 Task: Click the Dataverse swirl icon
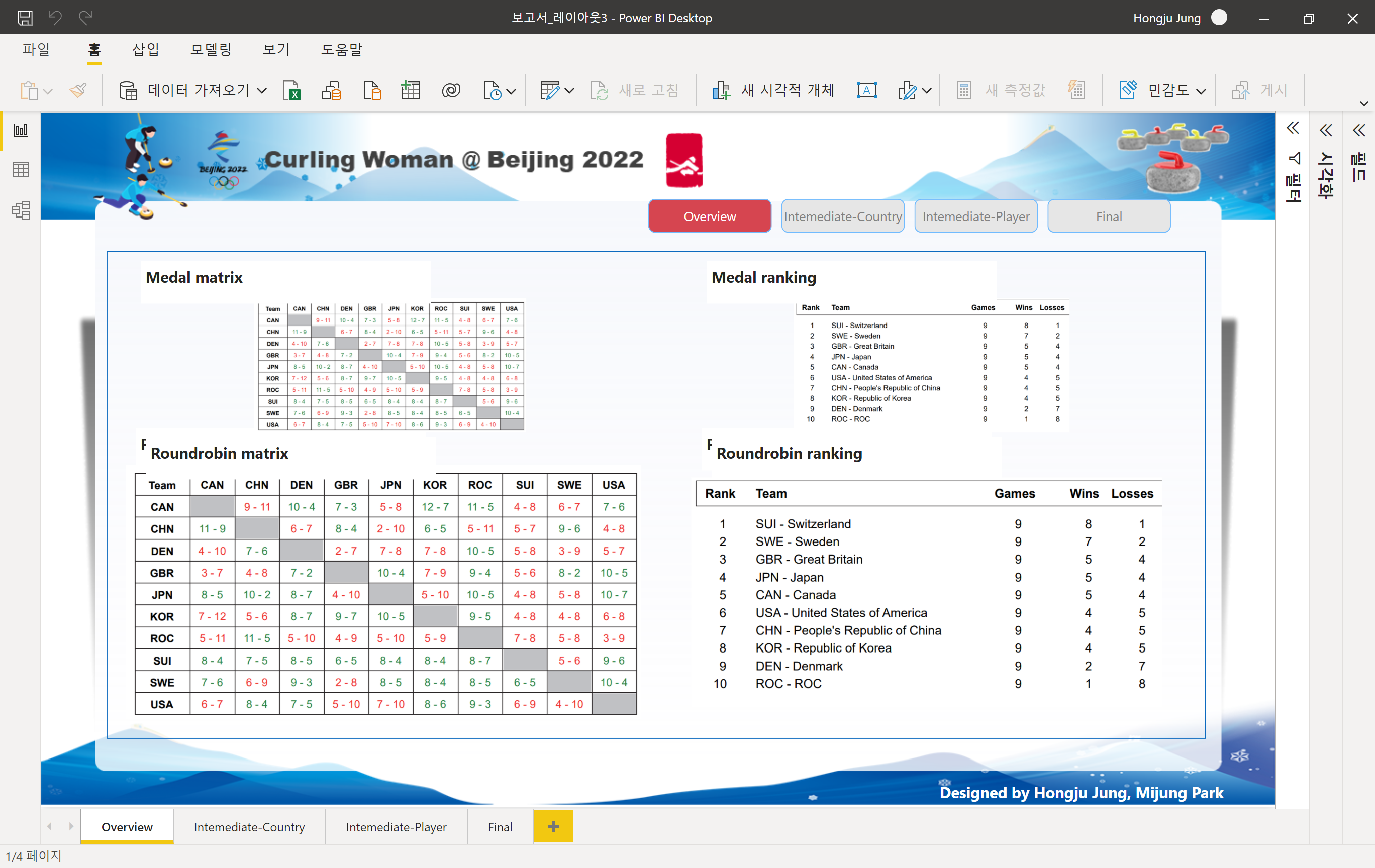450,91
